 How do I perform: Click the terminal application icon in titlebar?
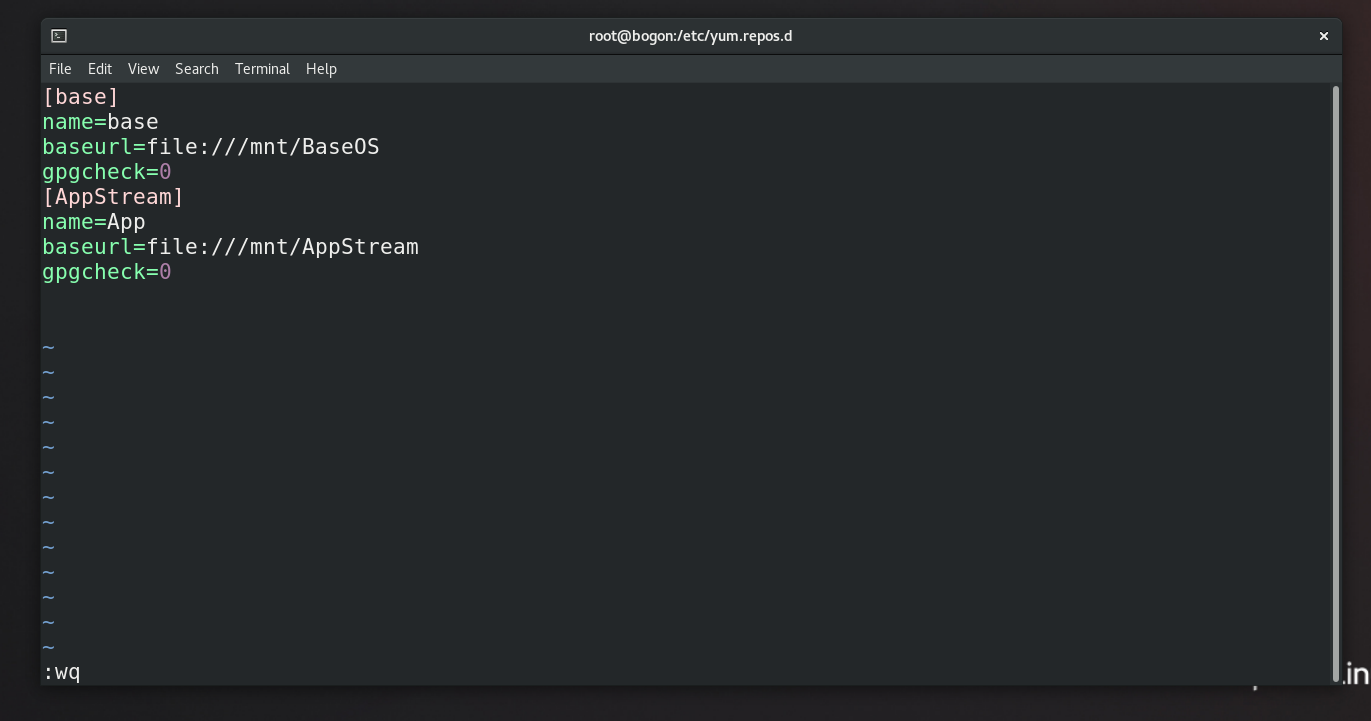click(x=59, y=35)
